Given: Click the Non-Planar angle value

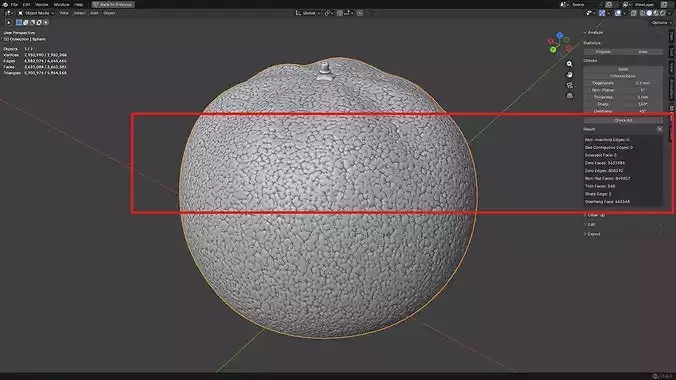Looking at the screenshot, I should click(643, 90).
